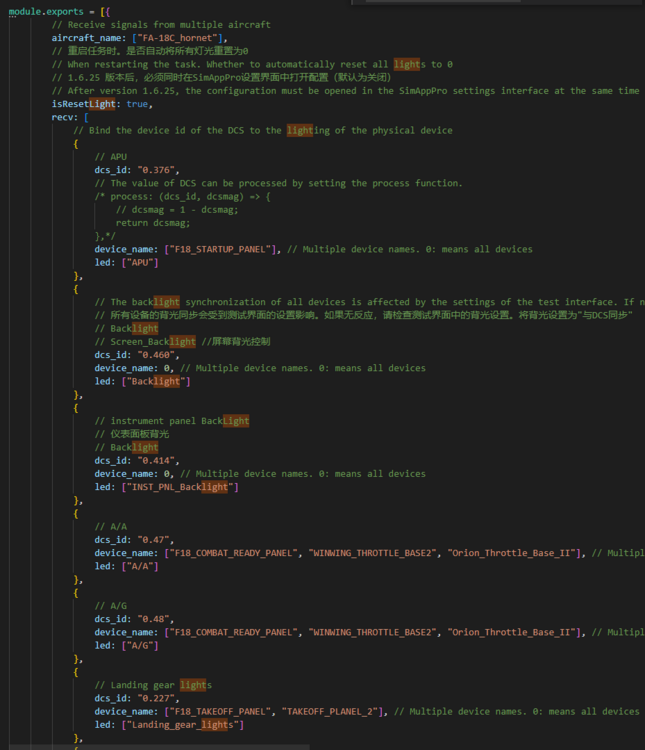Viewport: 645px width, 750px height.
Task: Click the 'isResetLight' property key
Action: coord(83,104)
